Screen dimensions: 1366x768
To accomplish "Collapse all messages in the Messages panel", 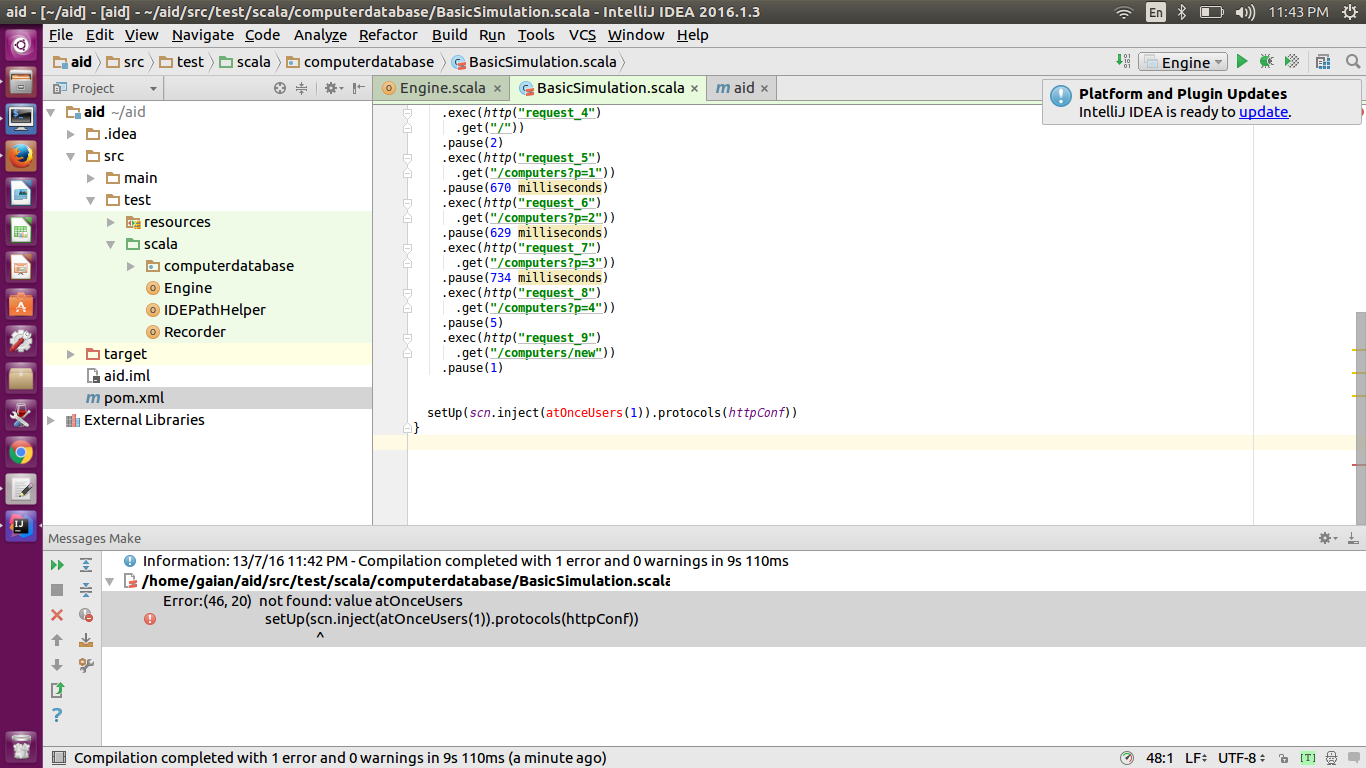I will click(86, 590).
